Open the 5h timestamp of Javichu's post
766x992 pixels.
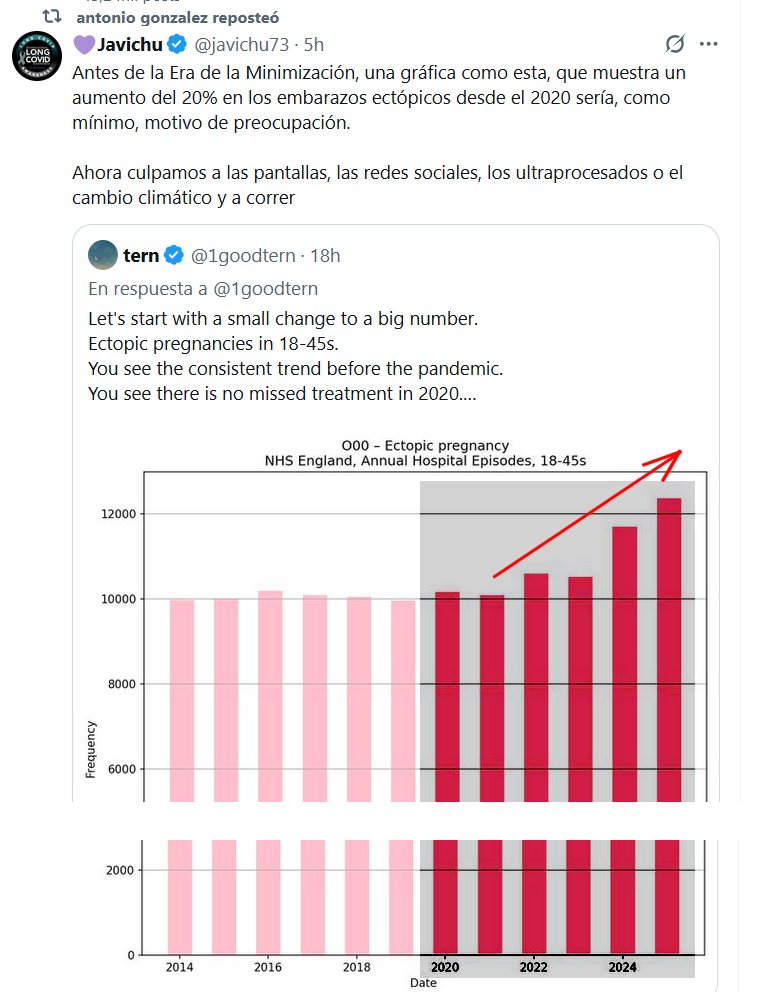pyautogui.click(x=314, y=44)
